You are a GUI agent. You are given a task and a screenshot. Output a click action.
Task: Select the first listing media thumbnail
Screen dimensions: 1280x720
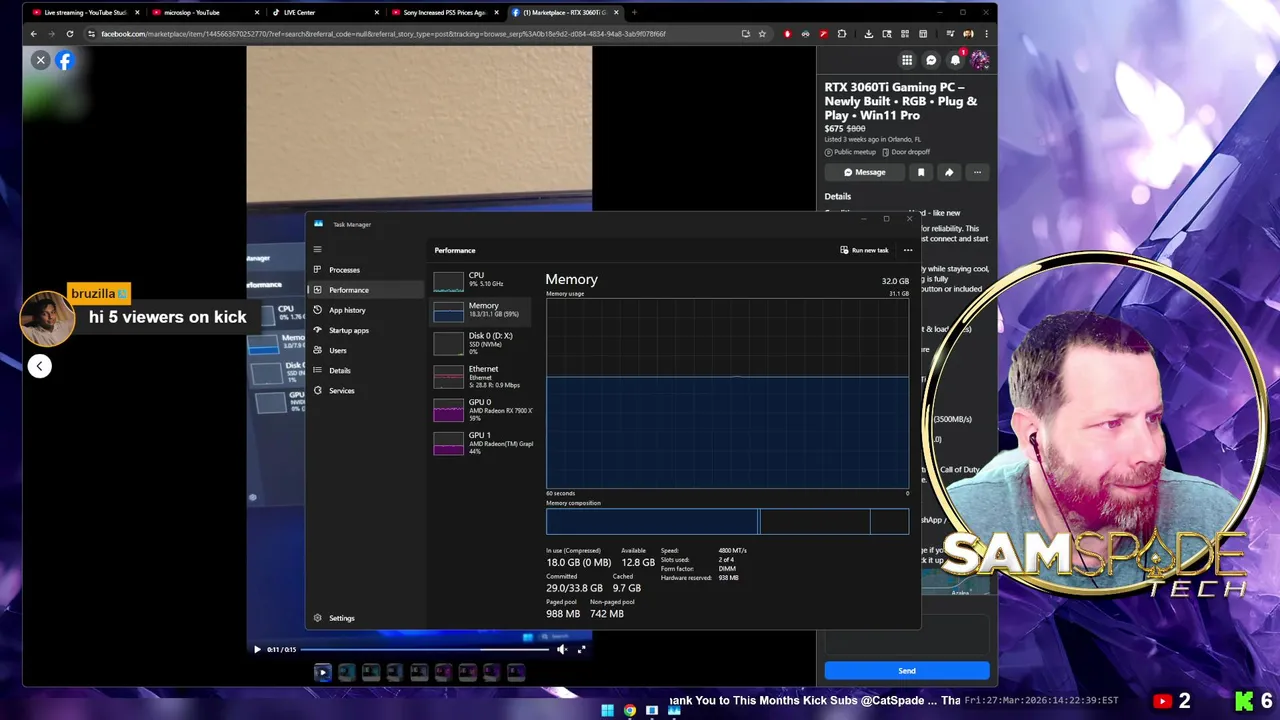click(322, 673)
